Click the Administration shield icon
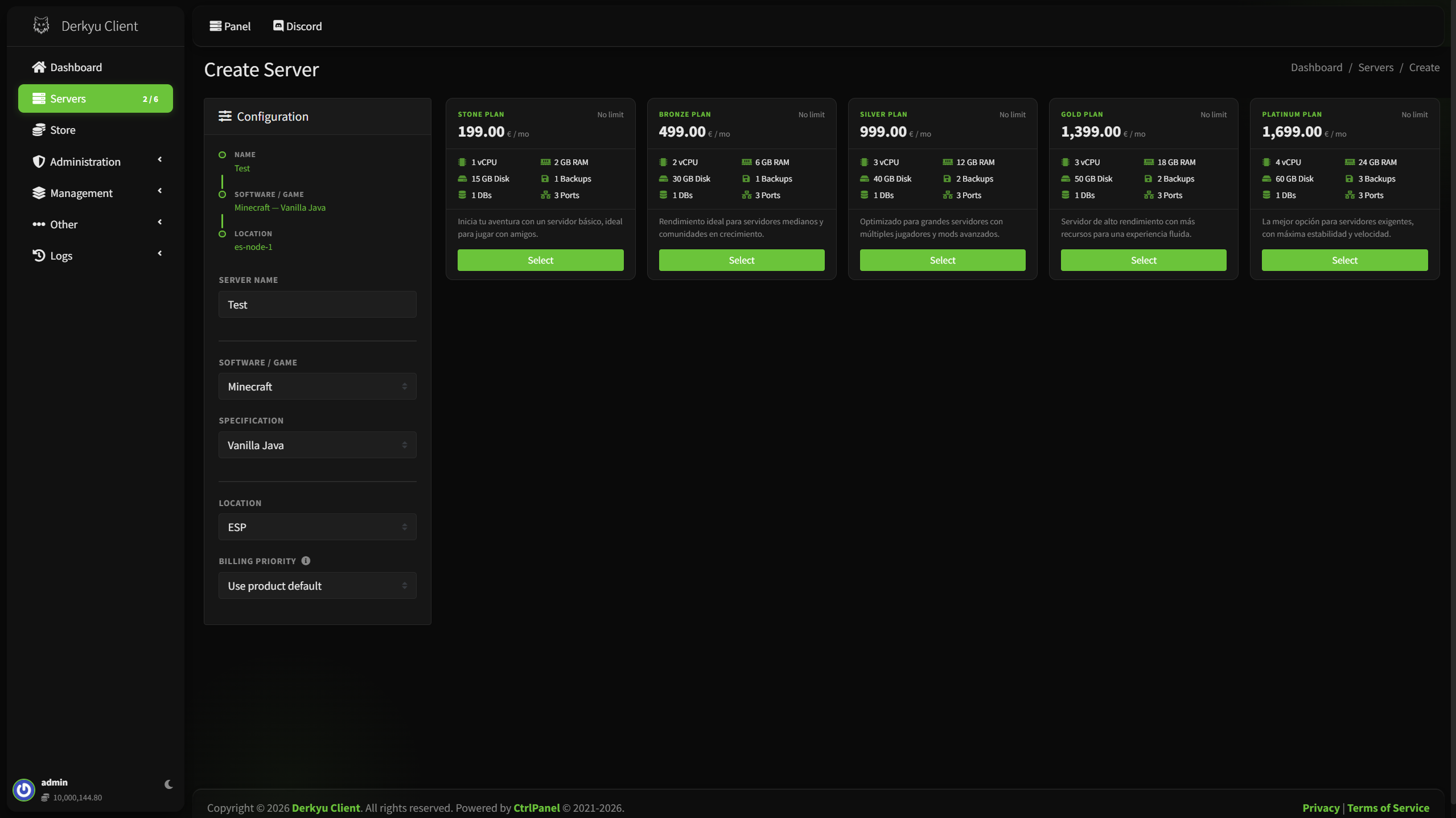Viewport: 1456px width, 818px height. (39, 162)
